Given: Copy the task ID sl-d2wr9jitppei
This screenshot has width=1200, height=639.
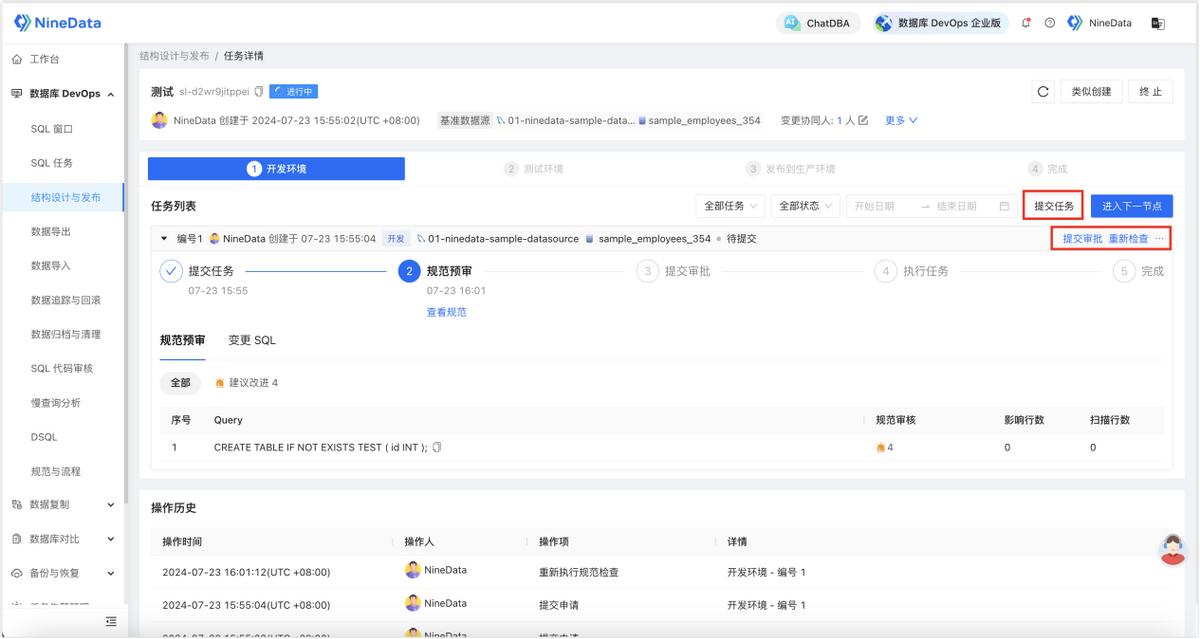Looking at the screenshot, I should click(x=259, y=92).
